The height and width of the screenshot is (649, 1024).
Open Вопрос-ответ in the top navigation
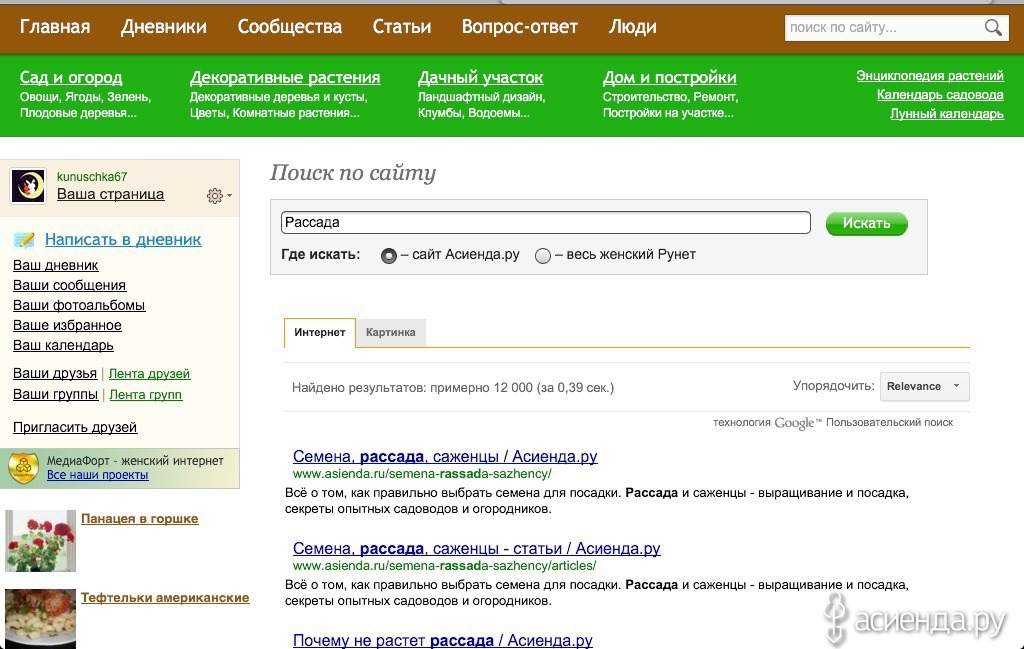520,27
